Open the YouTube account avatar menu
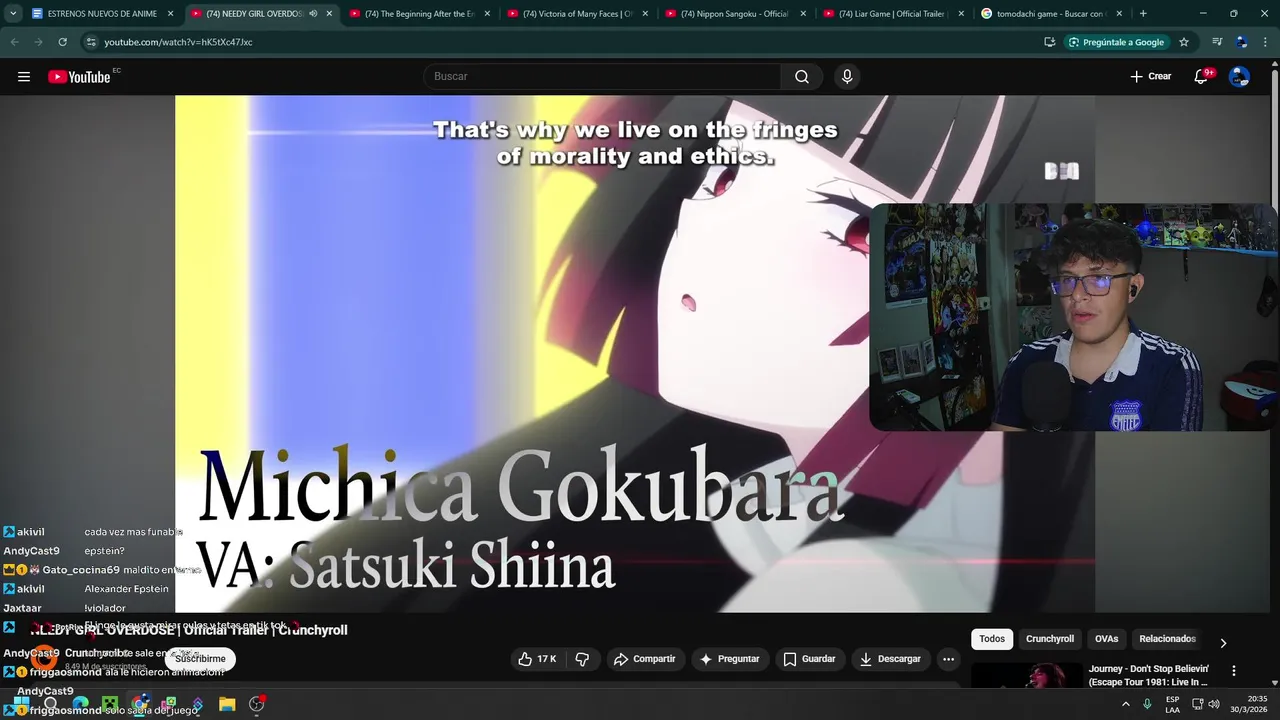Screen dimensions: 1280x720 (1239, 77)
